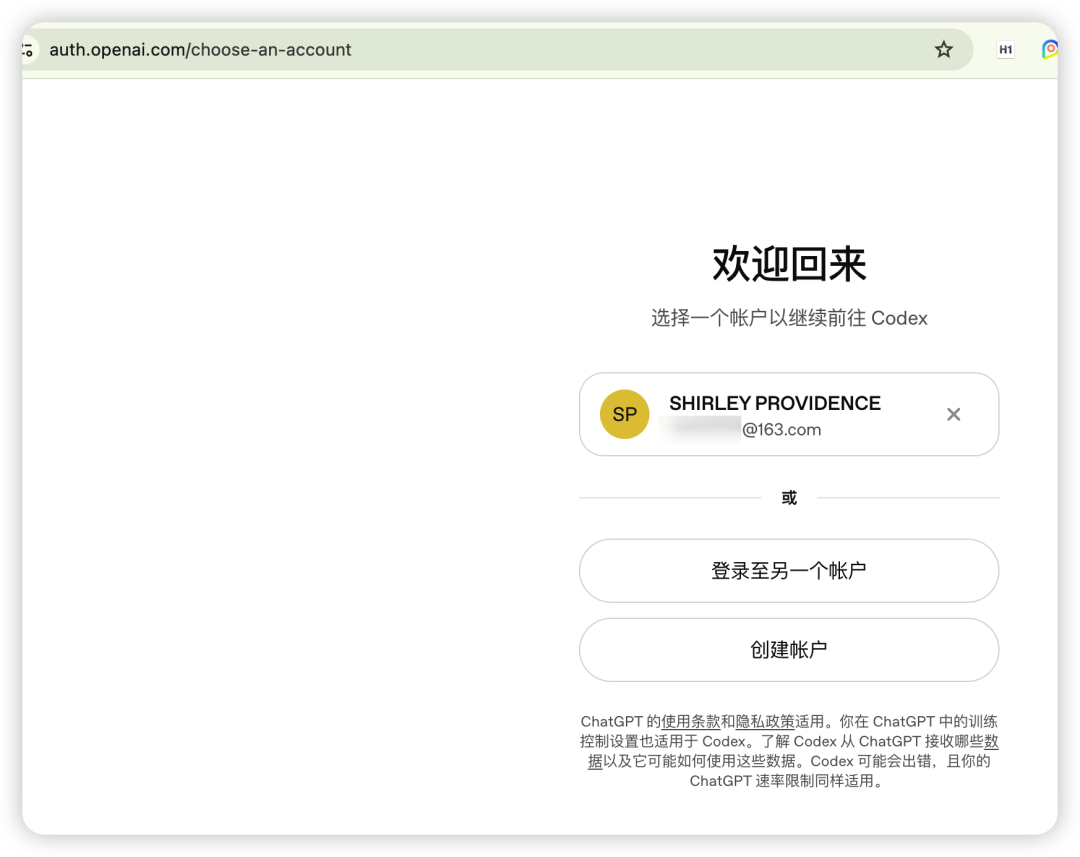This screenshot has width=1080, height=857.
Task: Click the word Codex in the subtitle
Action: 900,318
